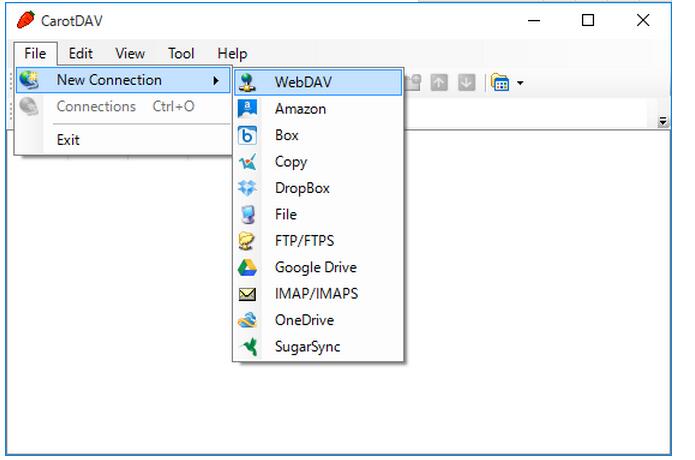Expand the toolbar overflow chevron at the right edge

pos(663,121)
